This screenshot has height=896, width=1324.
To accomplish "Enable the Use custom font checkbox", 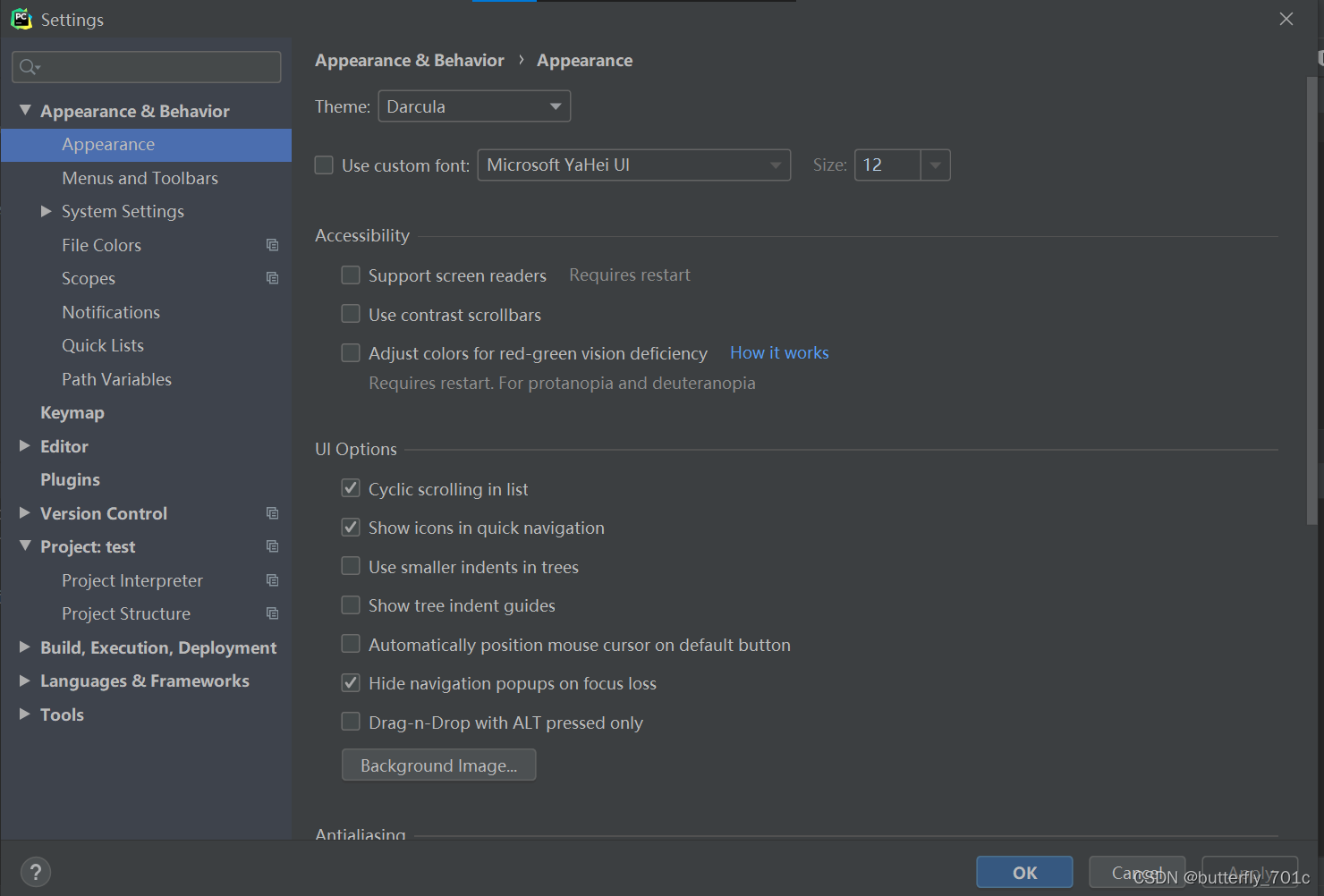I will pos(324,165).
